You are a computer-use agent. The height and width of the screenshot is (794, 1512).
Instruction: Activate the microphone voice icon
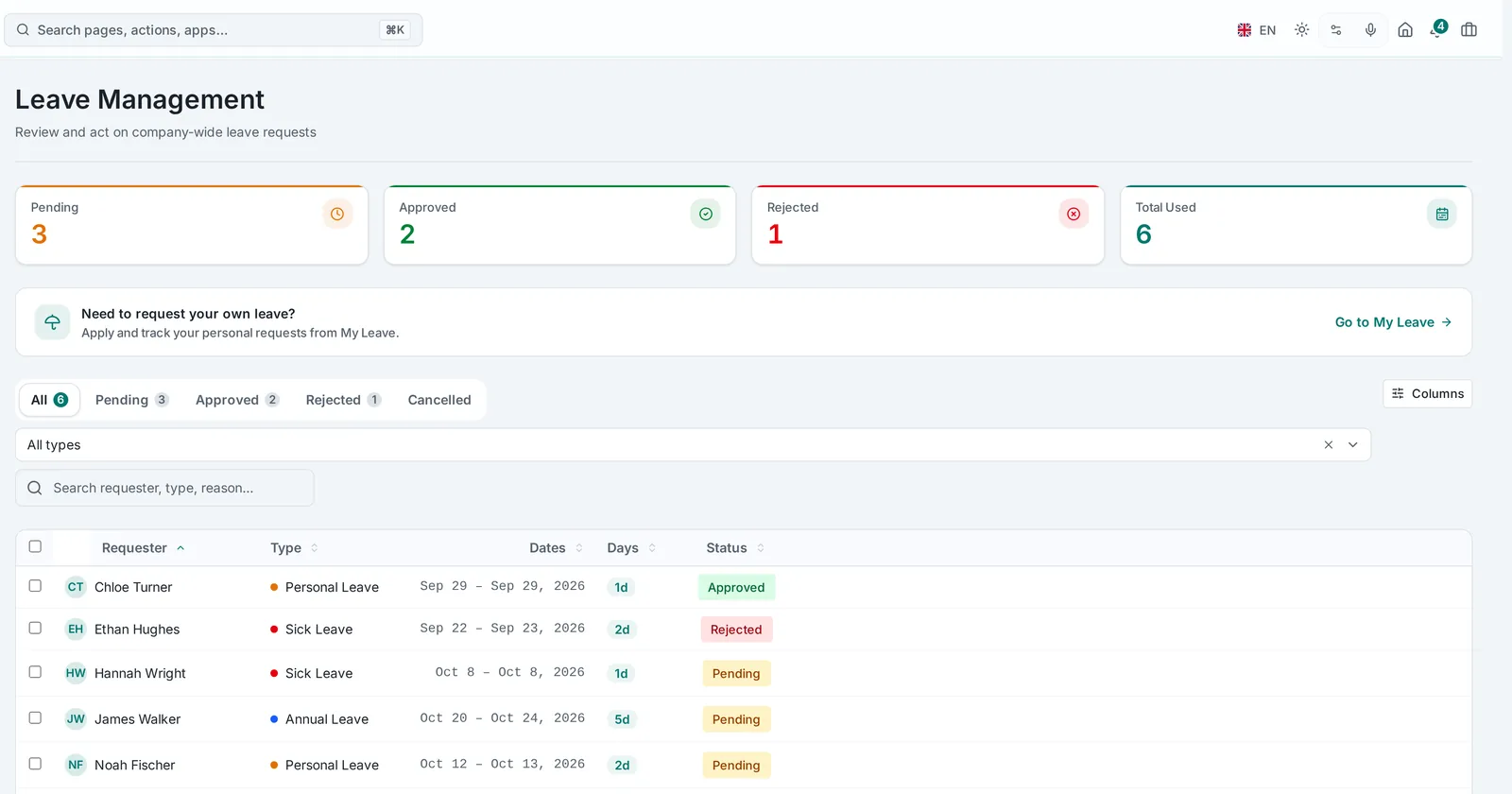pyautogui.click(x=1370, y=30)
